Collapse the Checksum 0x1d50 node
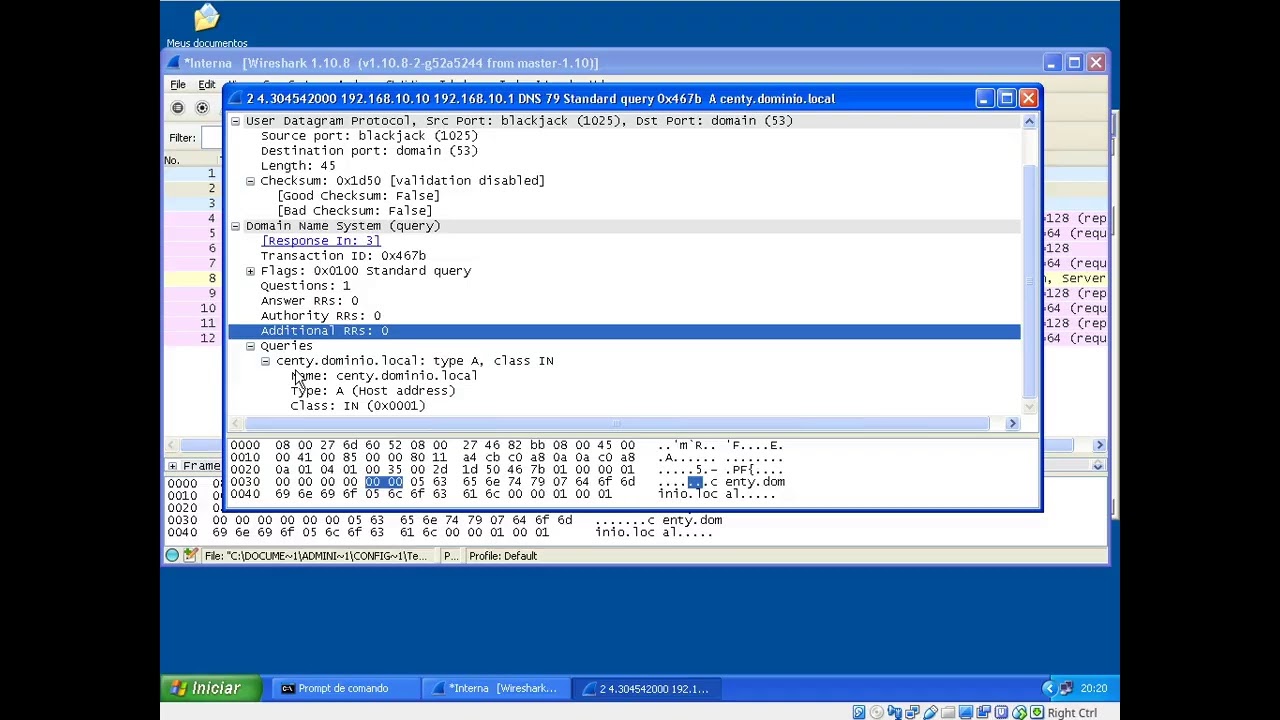The height and width of the screenshot is (720, 1280). 251,181
